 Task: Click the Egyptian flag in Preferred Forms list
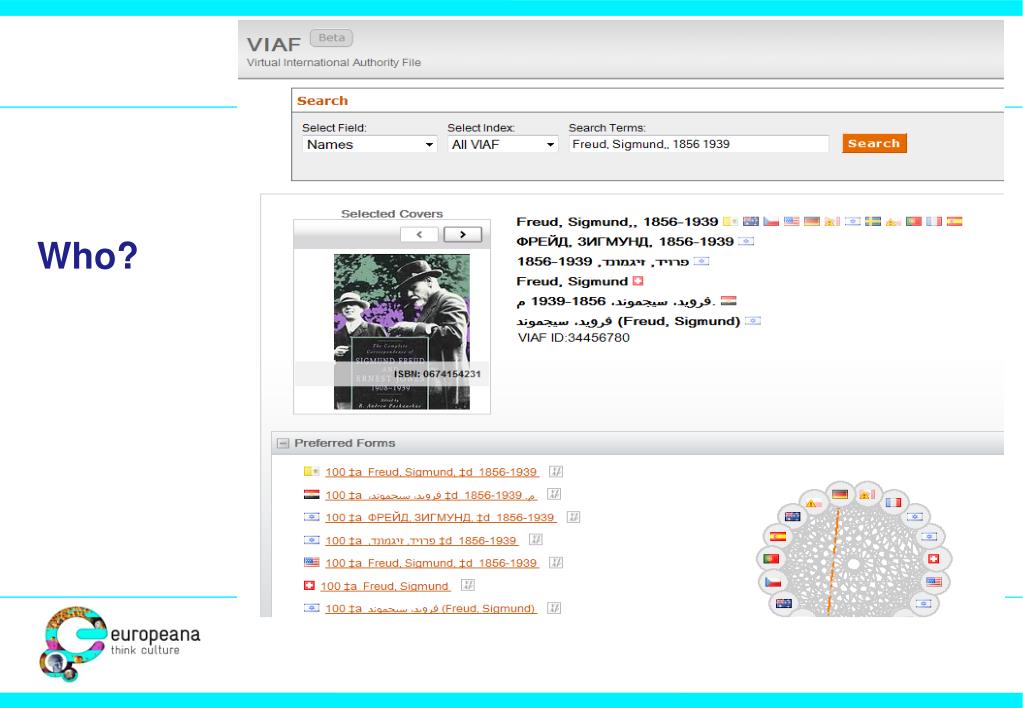[312, 495]
